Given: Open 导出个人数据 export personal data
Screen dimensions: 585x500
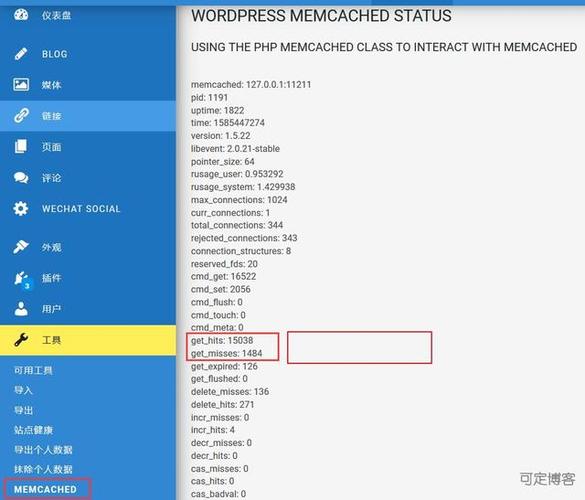Looking at the screenshot, I should [x=43, y=450].
